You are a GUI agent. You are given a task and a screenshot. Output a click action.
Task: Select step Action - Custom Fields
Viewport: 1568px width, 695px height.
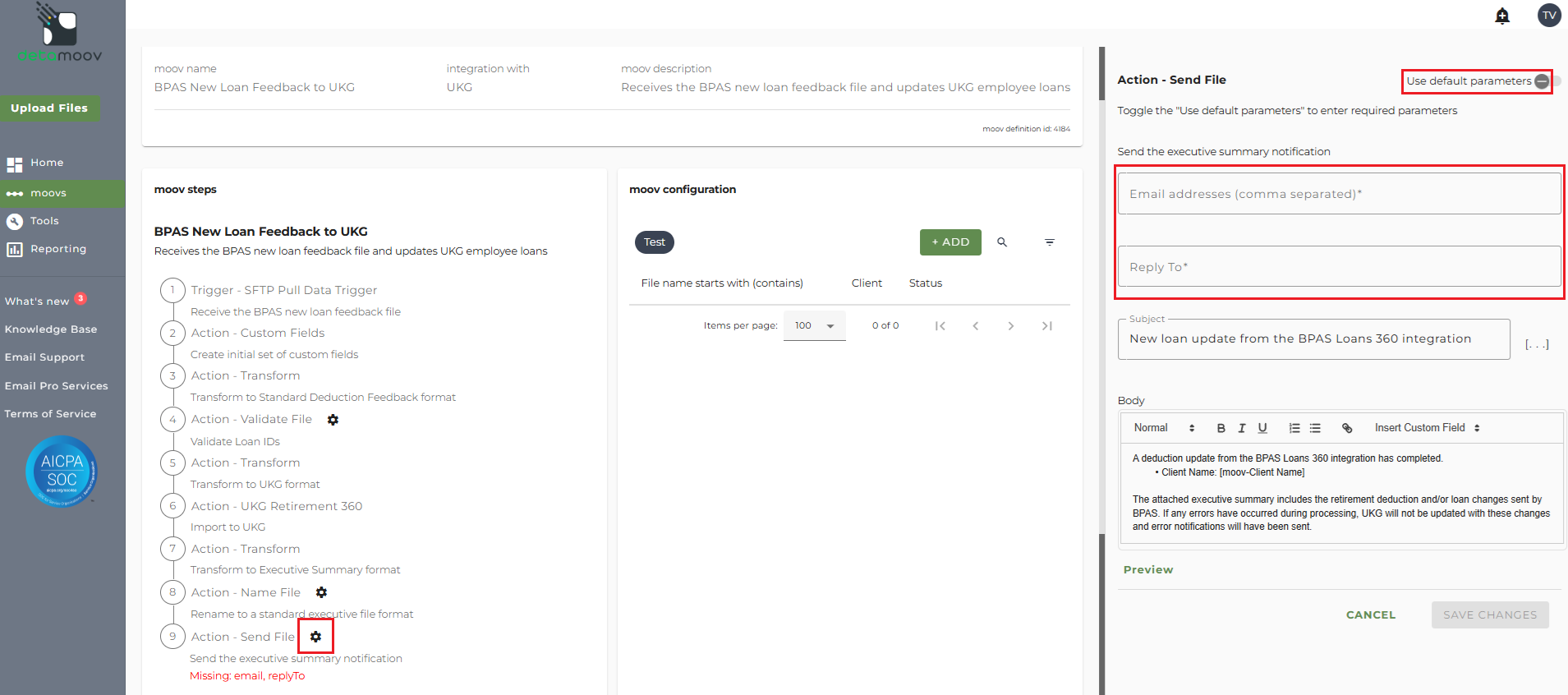258,333
